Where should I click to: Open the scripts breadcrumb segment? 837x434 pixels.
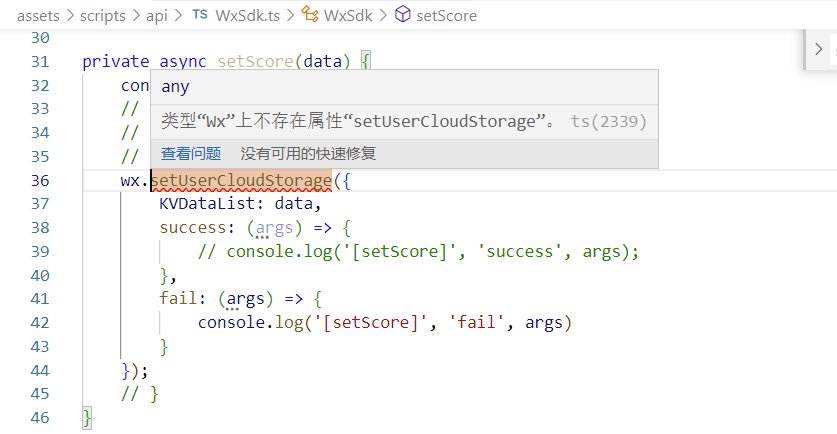102,15
